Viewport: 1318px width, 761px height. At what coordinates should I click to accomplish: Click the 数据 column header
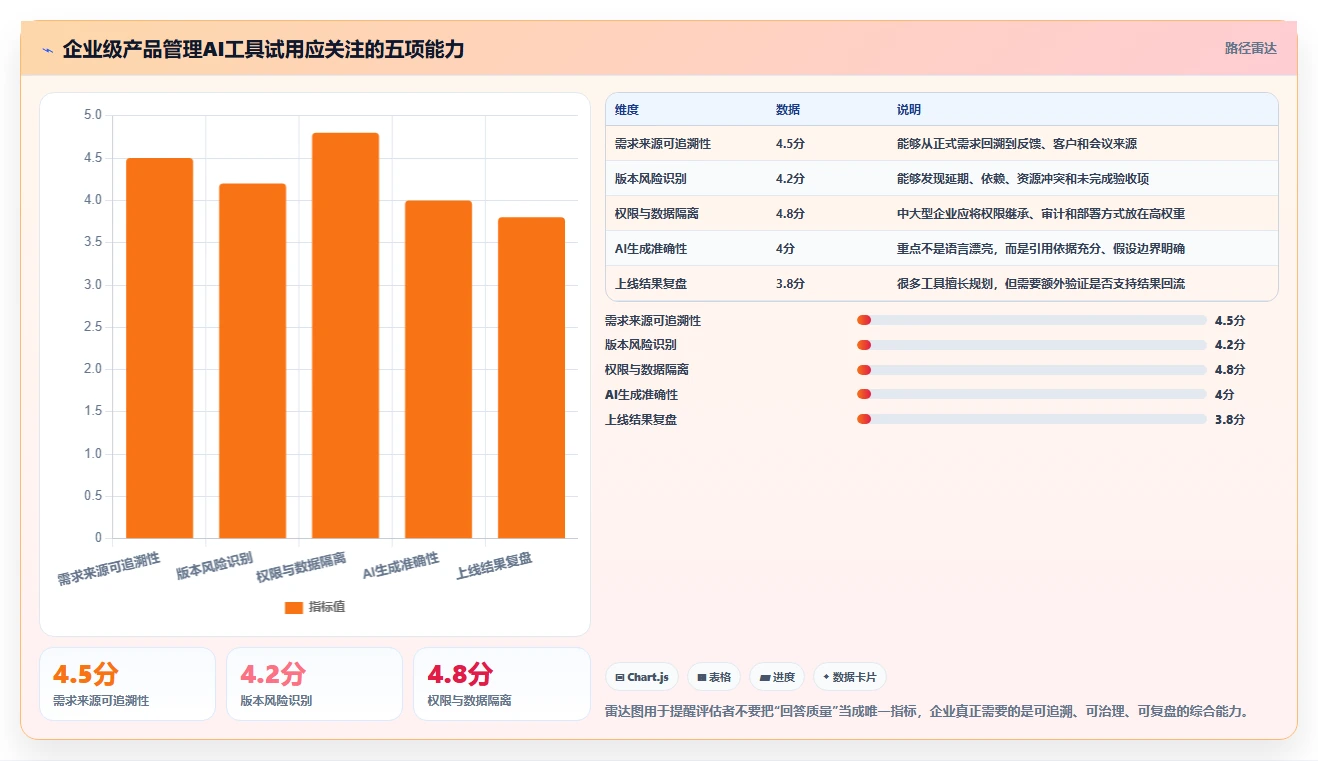[788, 110]
